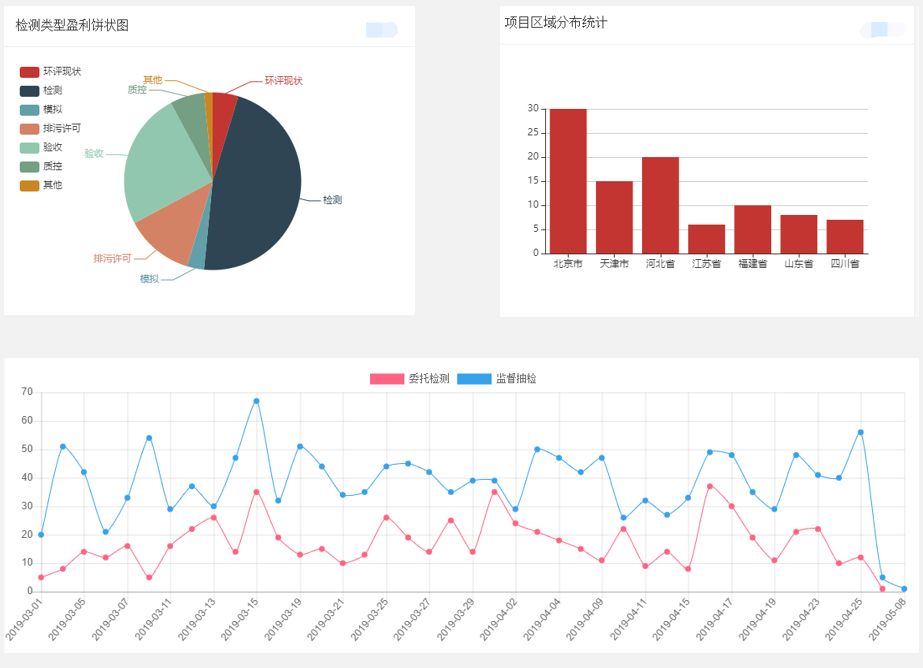
Task: Toggle the 质控 legend item
Action: coord(30,167)
